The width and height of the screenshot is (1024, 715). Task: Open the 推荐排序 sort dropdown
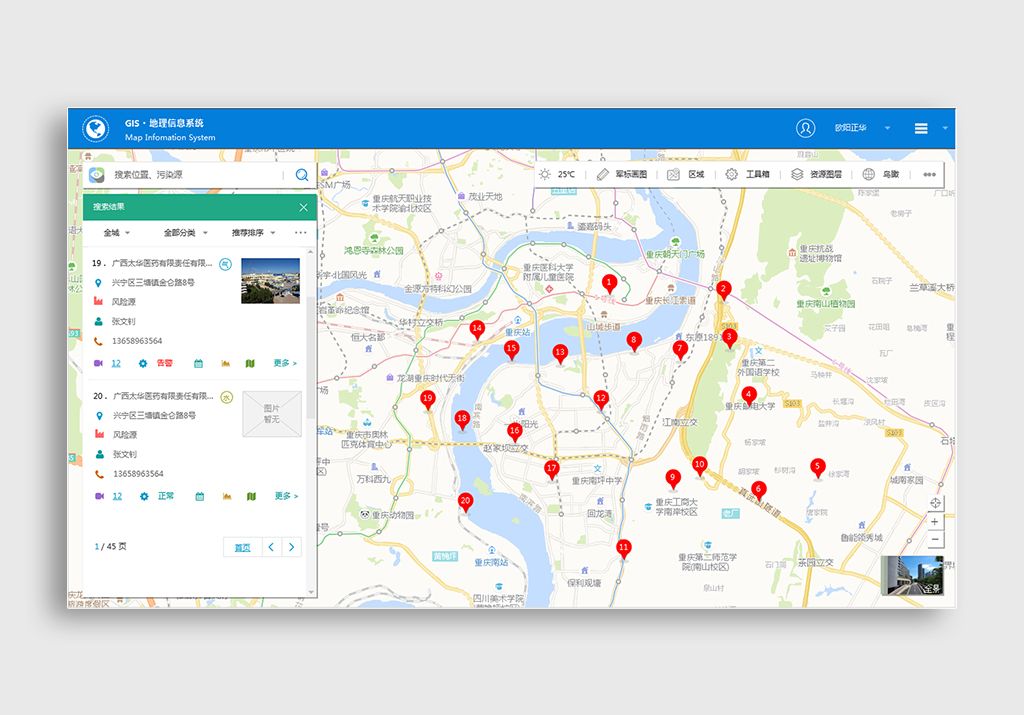click(x=253, y=232)
